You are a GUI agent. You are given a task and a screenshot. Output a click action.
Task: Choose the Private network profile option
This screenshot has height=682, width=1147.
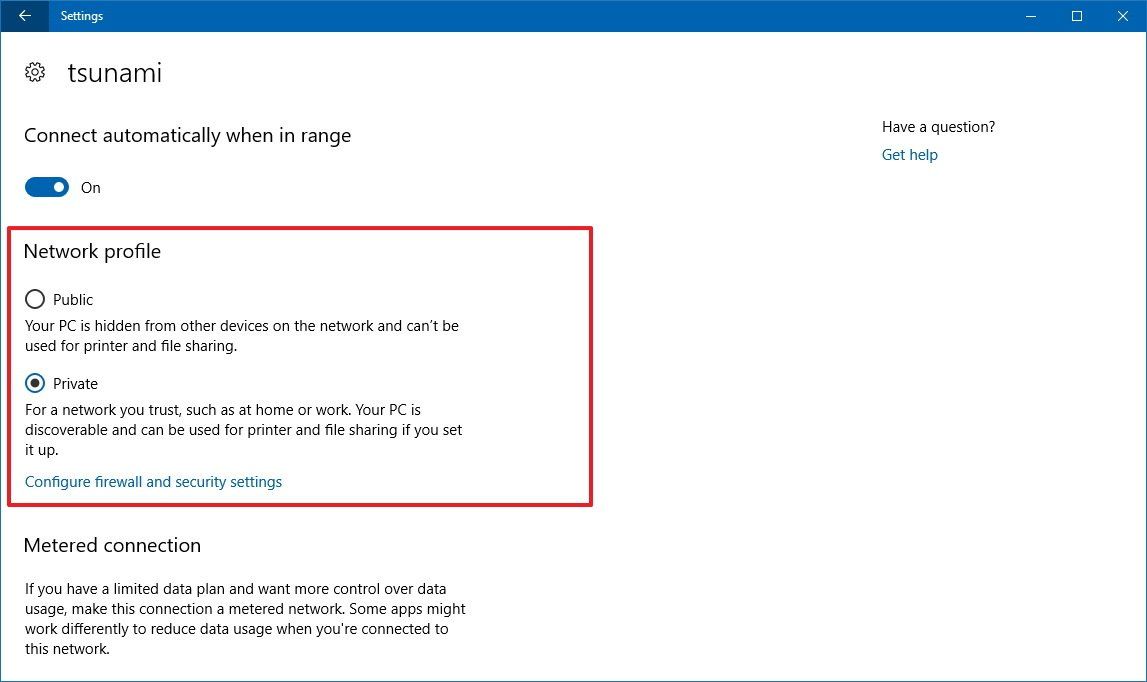pos(35,383)
